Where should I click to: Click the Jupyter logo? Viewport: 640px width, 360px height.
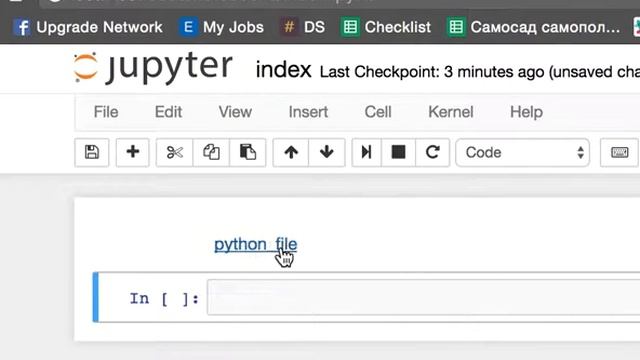point(153,68)
